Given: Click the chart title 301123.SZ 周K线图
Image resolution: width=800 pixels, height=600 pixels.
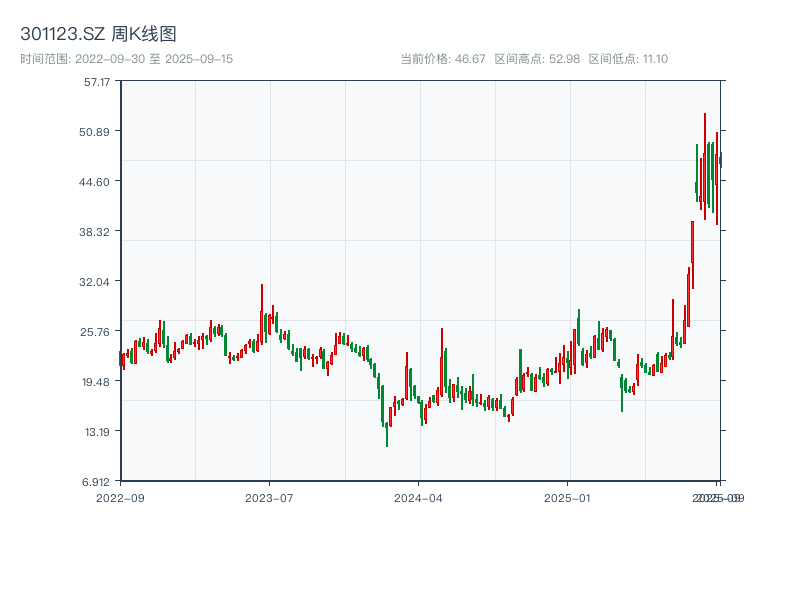Looking at the screenshot, I should pos(98,34).
